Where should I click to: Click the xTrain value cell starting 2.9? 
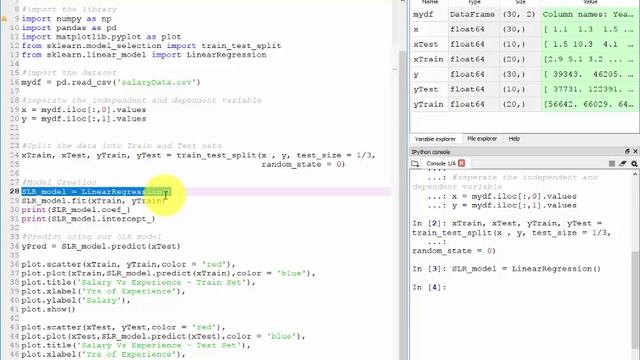[x=589, y=59]
